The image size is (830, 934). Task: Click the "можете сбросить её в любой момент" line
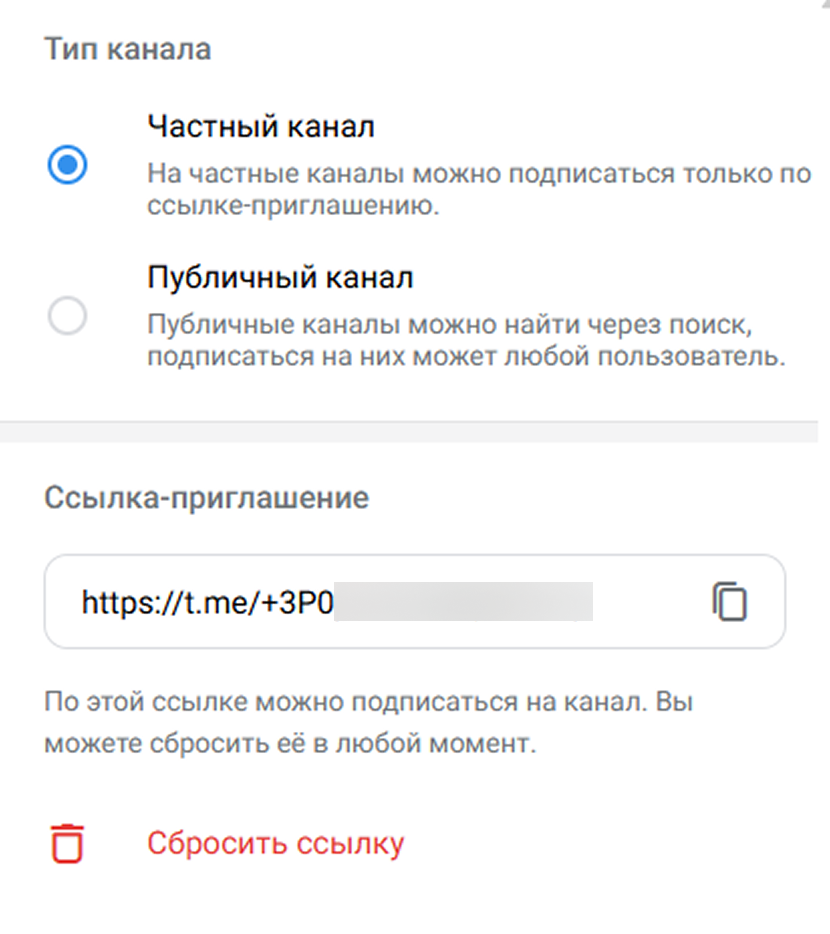pos(292,745)
